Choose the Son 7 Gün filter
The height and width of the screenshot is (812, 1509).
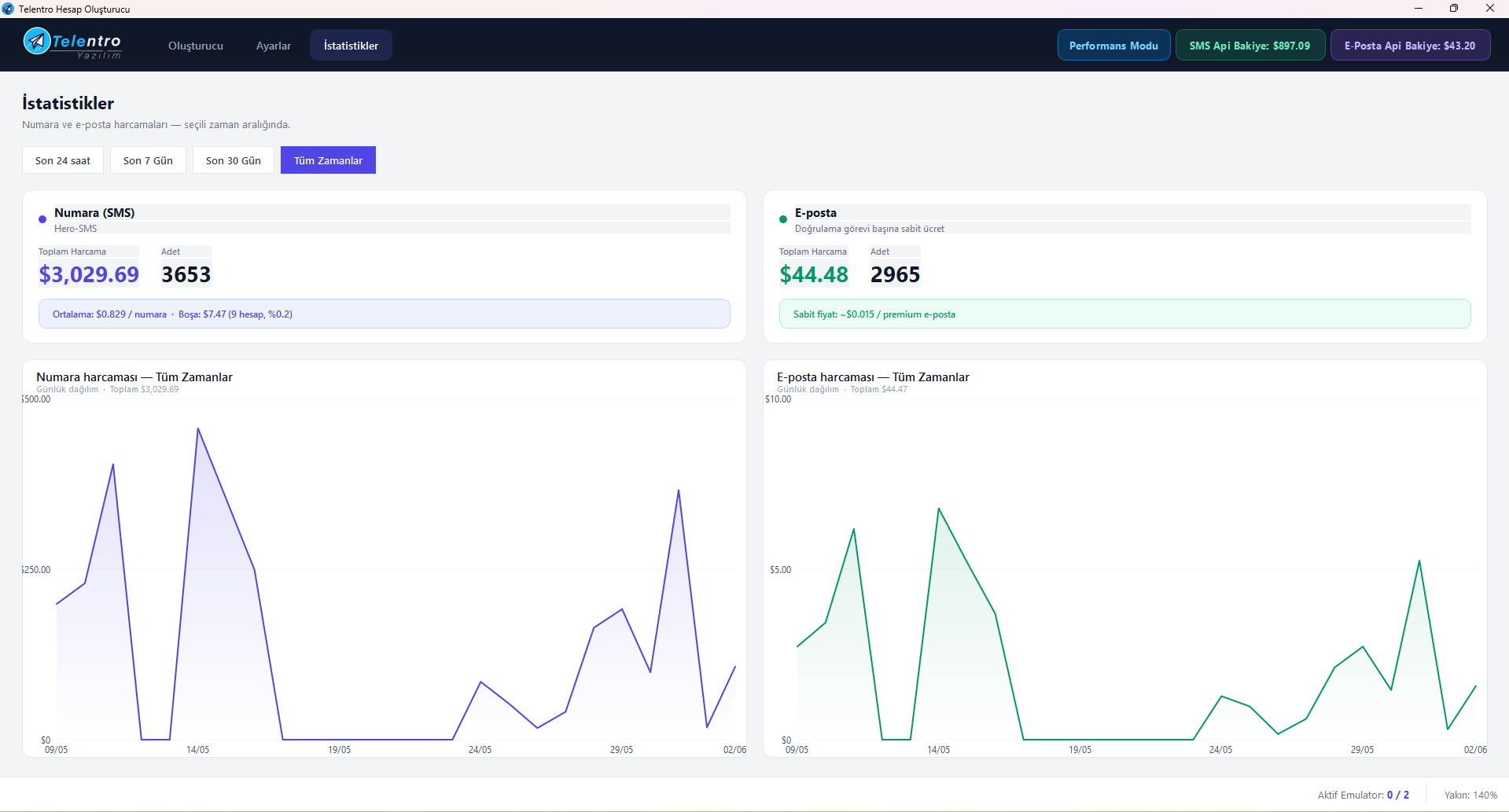(x=148, y=160)
